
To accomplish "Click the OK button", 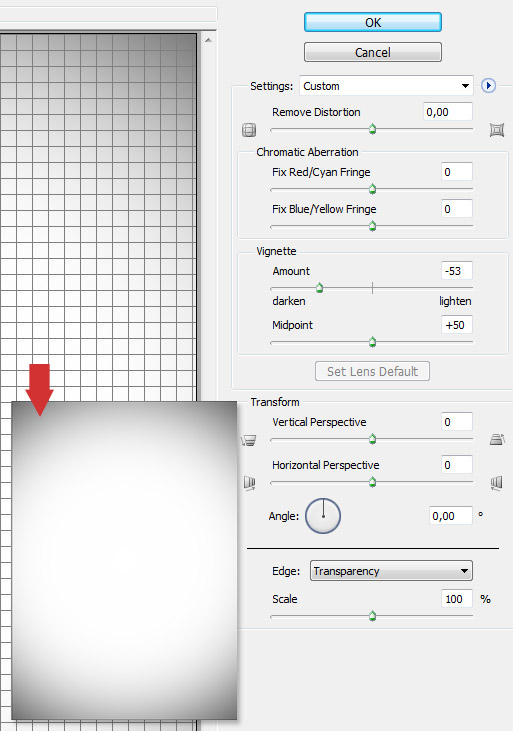I will (373, 22).
